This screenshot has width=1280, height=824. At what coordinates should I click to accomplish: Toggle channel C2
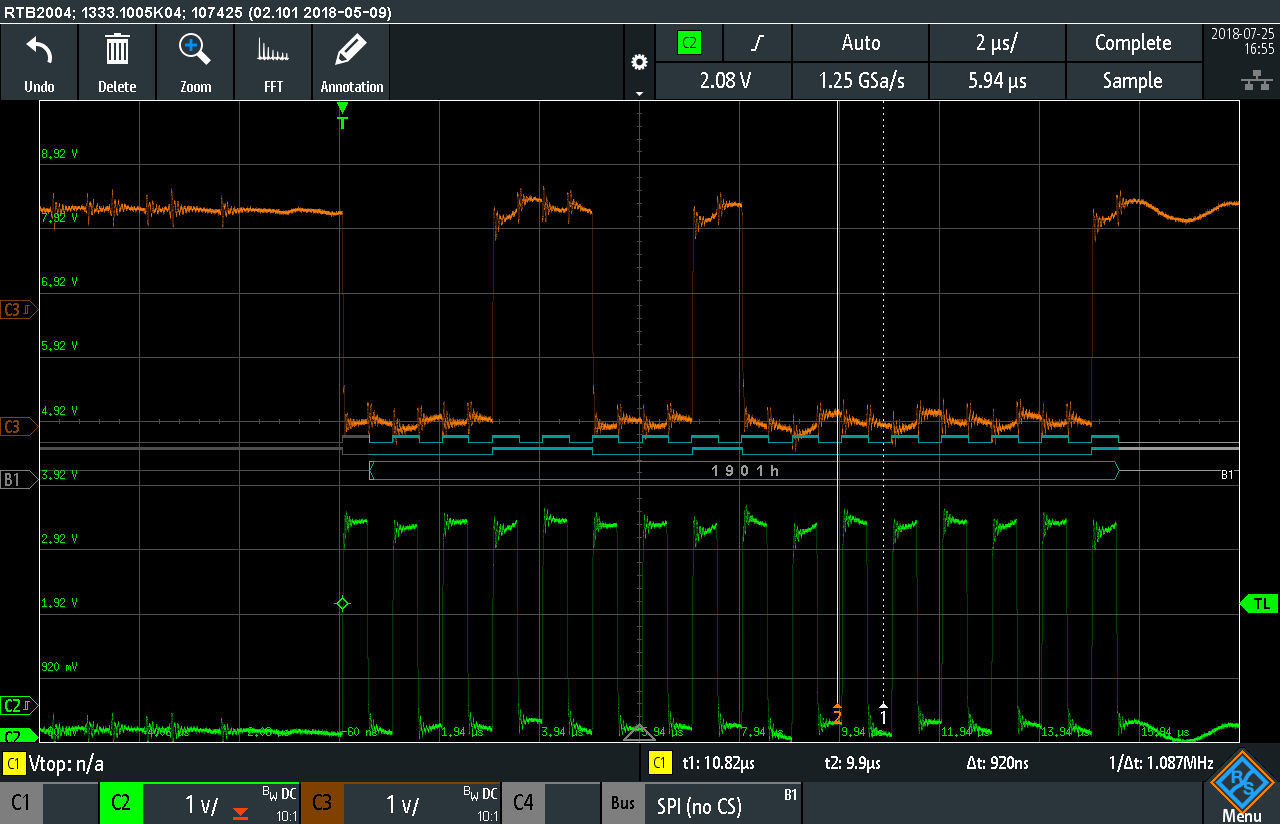click(121, 803)
